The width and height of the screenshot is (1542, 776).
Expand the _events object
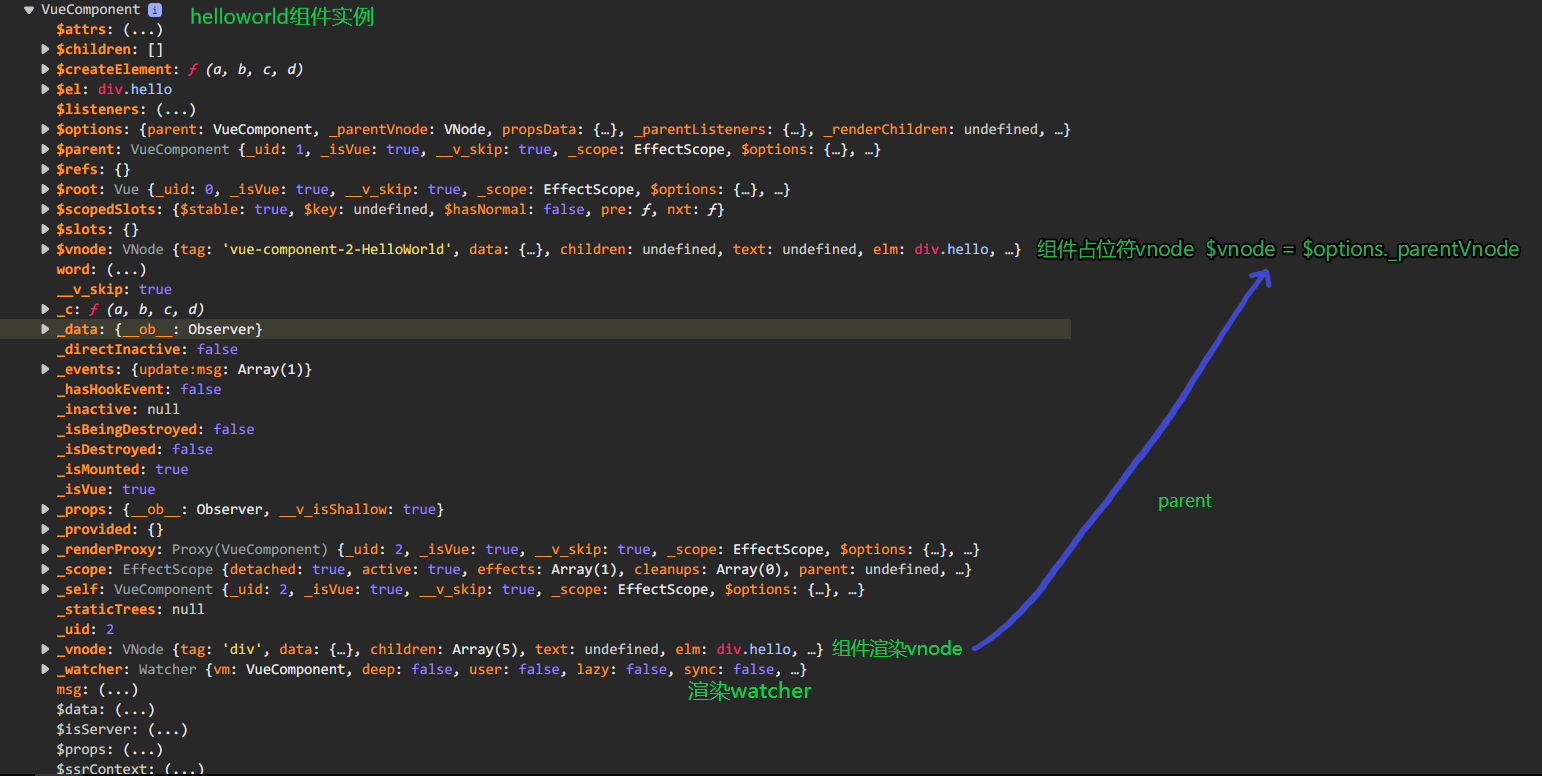[45, 369]
